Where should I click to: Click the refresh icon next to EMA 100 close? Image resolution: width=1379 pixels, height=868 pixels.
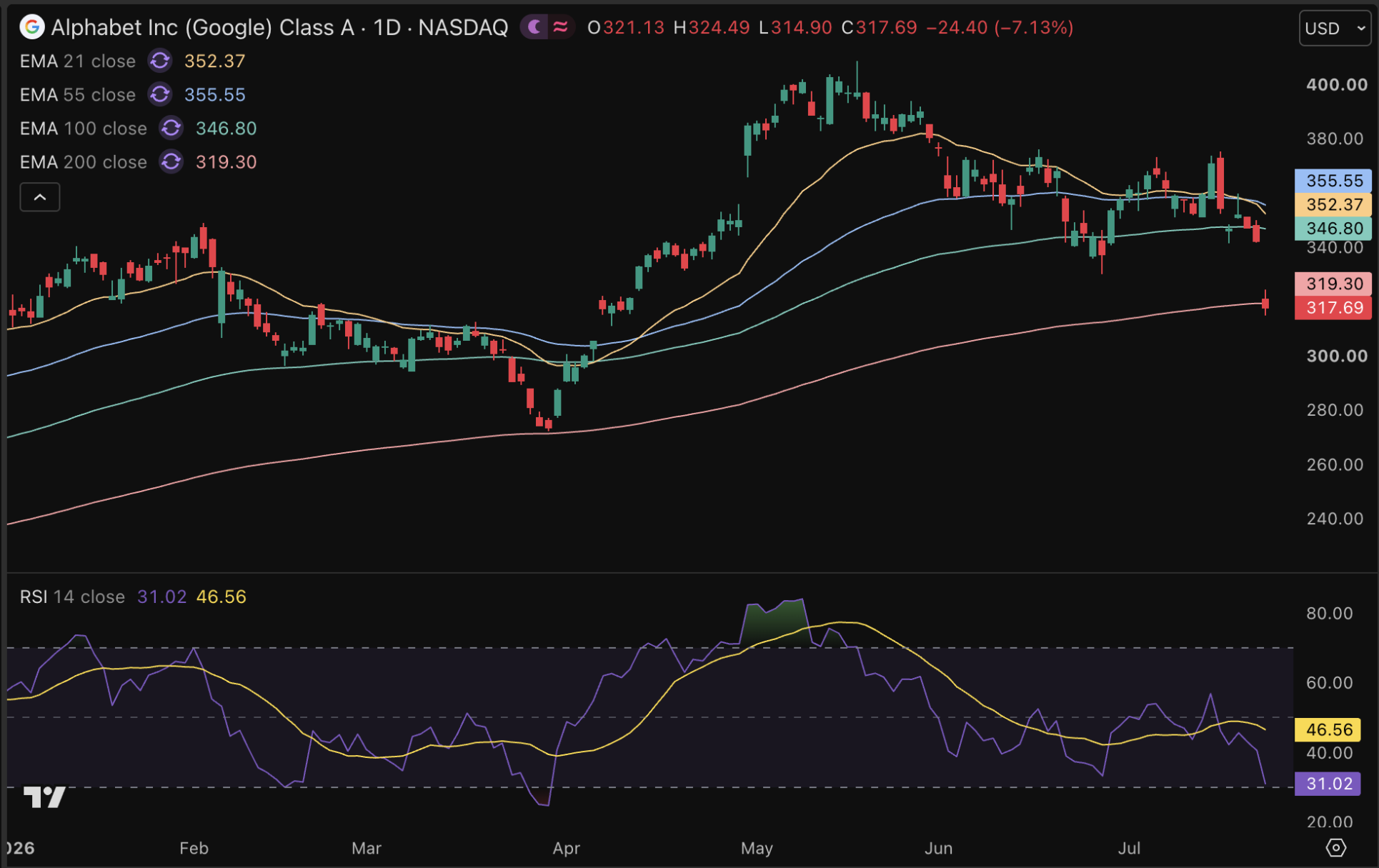pyautogui.click(x=171, y=128)
